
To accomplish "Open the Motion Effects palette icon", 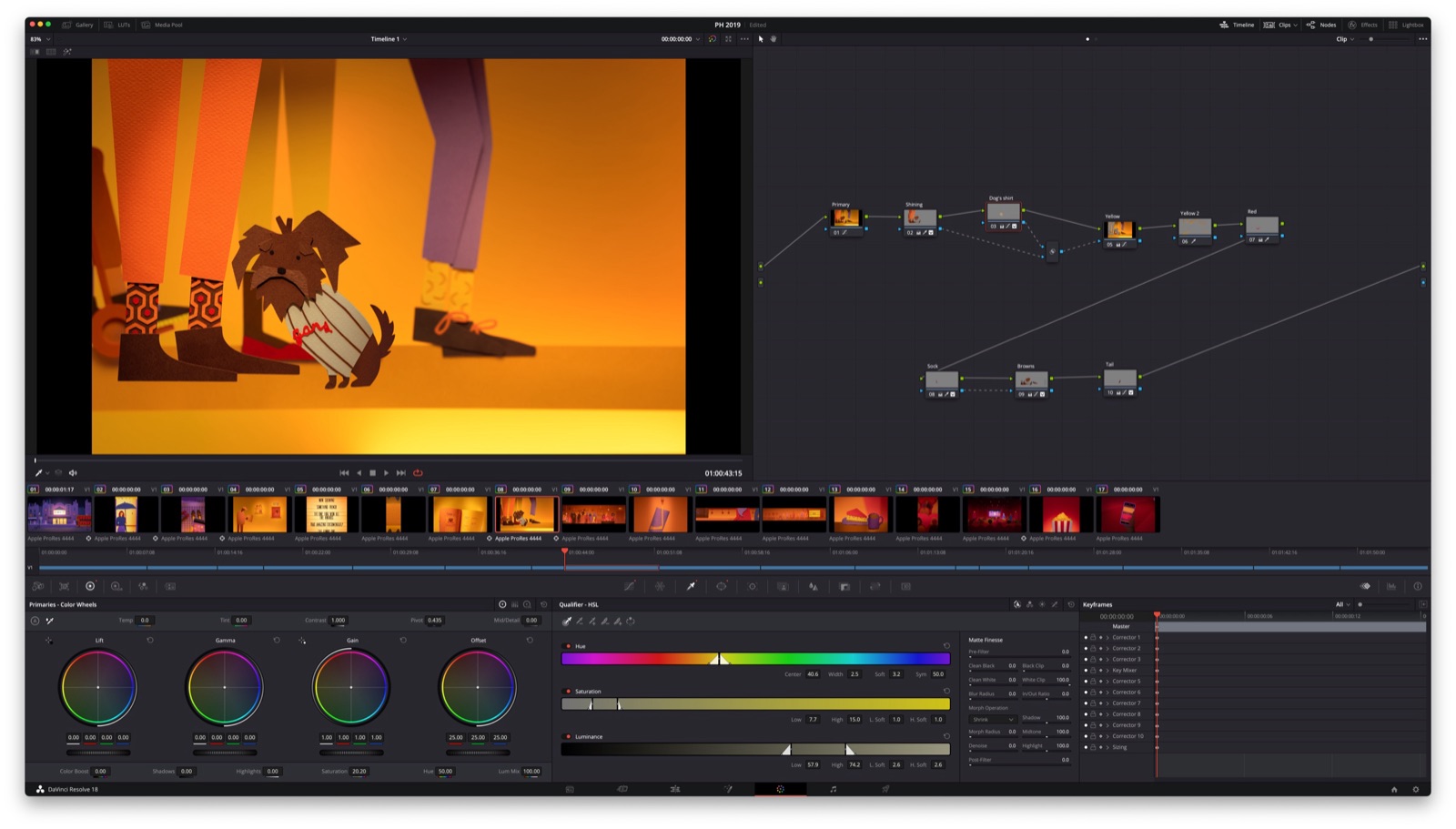I will click(x=170, y=586).
